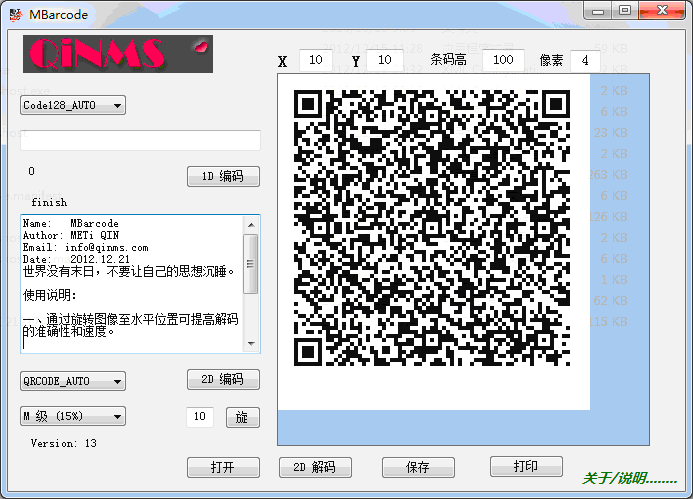Click the 'Name: MBarcode' line in the text box
This screenshot has height=499, width=693.
(x=71, y=224)
